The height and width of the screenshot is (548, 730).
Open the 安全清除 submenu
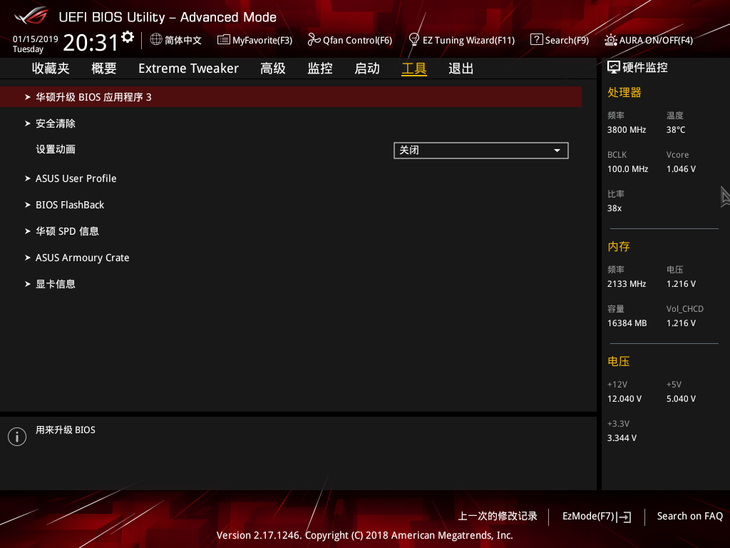(55, 123)
